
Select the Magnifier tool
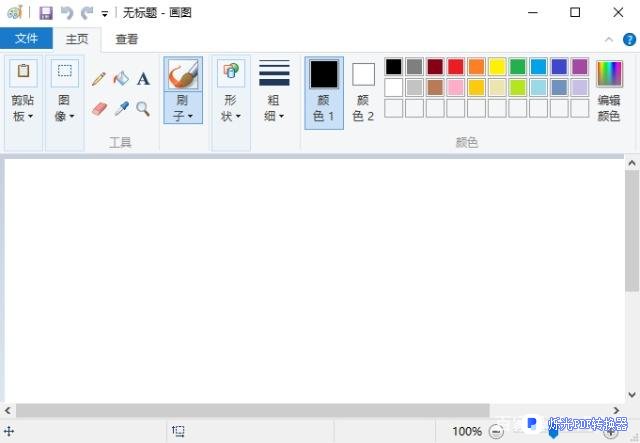pos(143,109)
